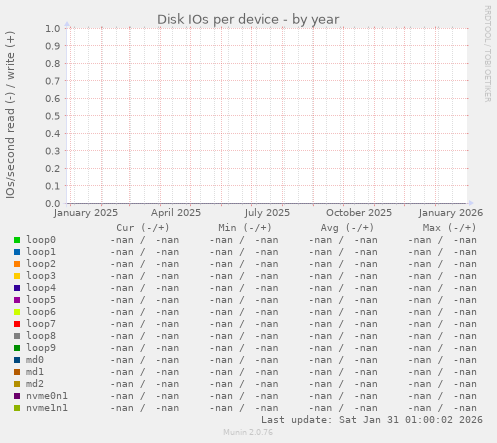Click the loop1 blue color swatch
This screenshot has height=443, width=497.
click(17, 252)
